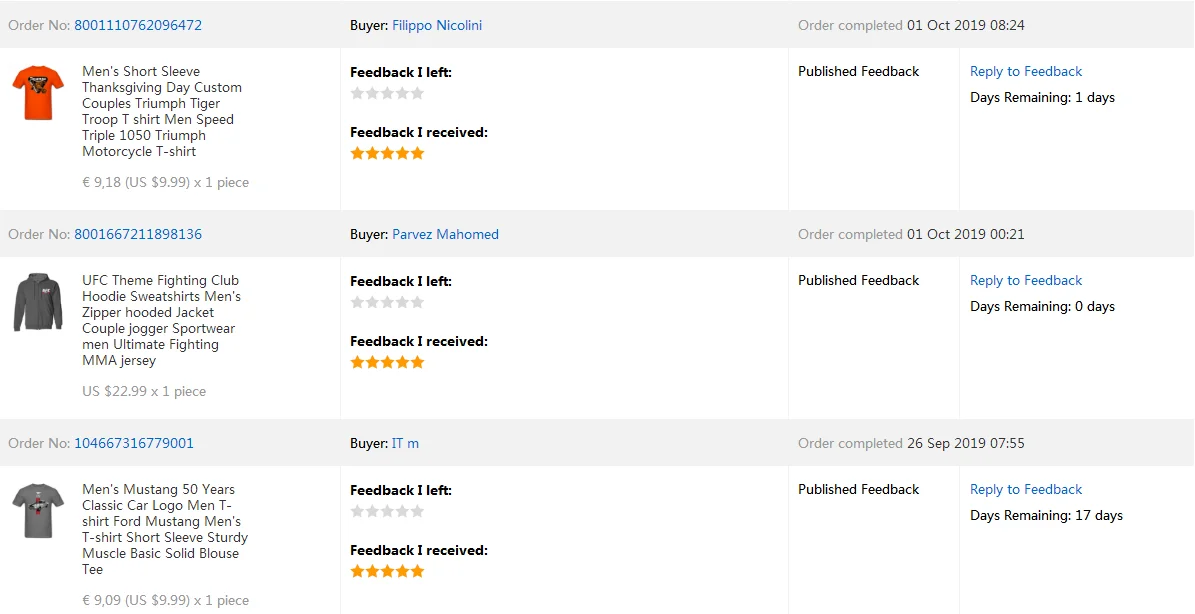Open order number 8001110762096472
This screenshot has width=1195, height=614.
pos(138,25)
